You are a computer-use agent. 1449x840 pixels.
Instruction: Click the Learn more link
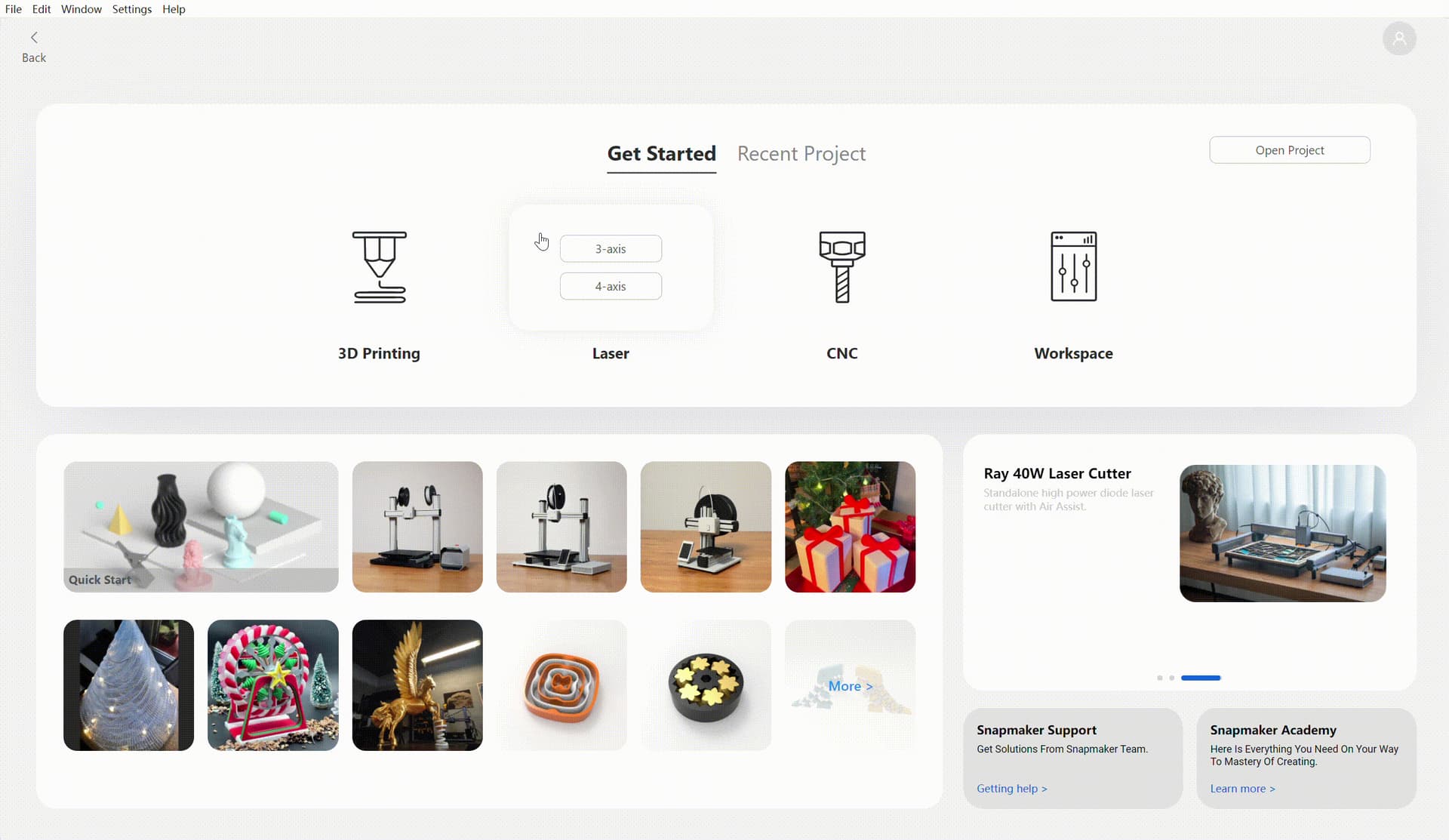(1242, 789)
